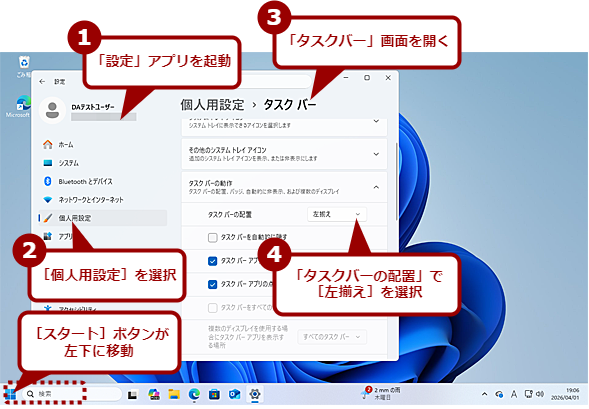Maximize the Settings window
The width and height of the screenshot is (589, 409).
pyautogui.click(x=367, y=77)
